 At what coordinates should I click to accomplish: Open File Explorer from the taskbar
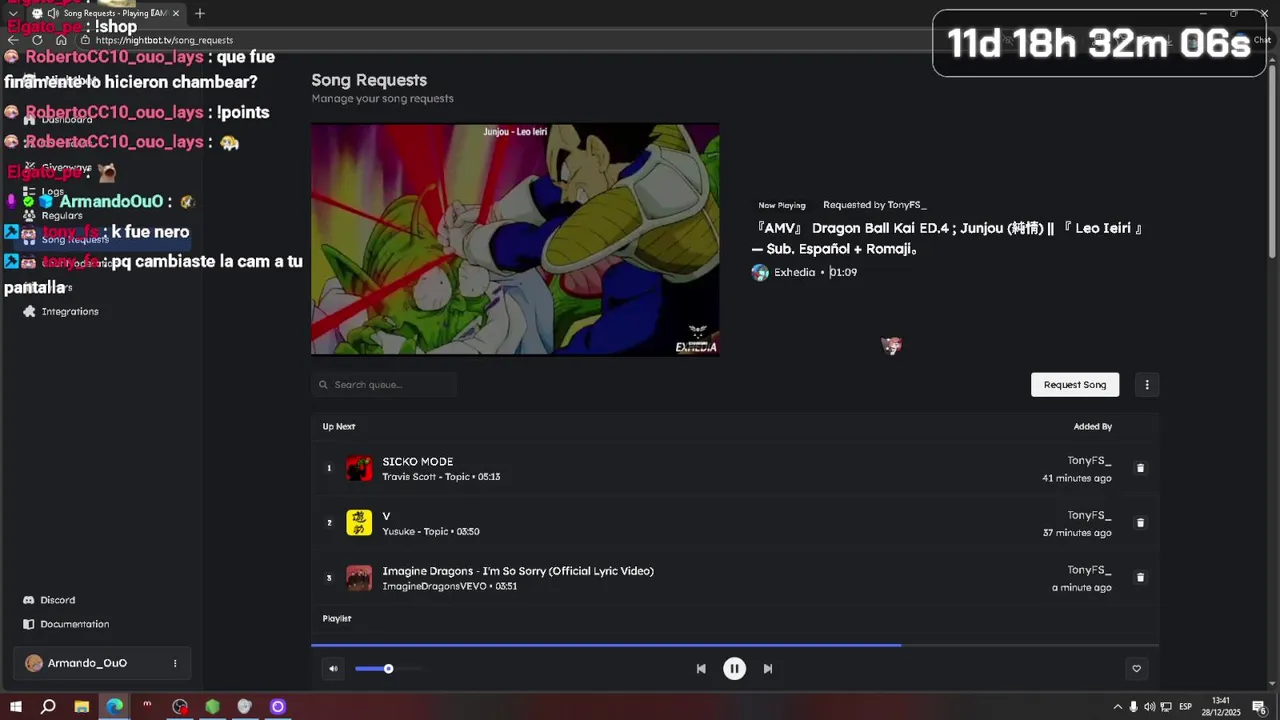tap(82, 707)
